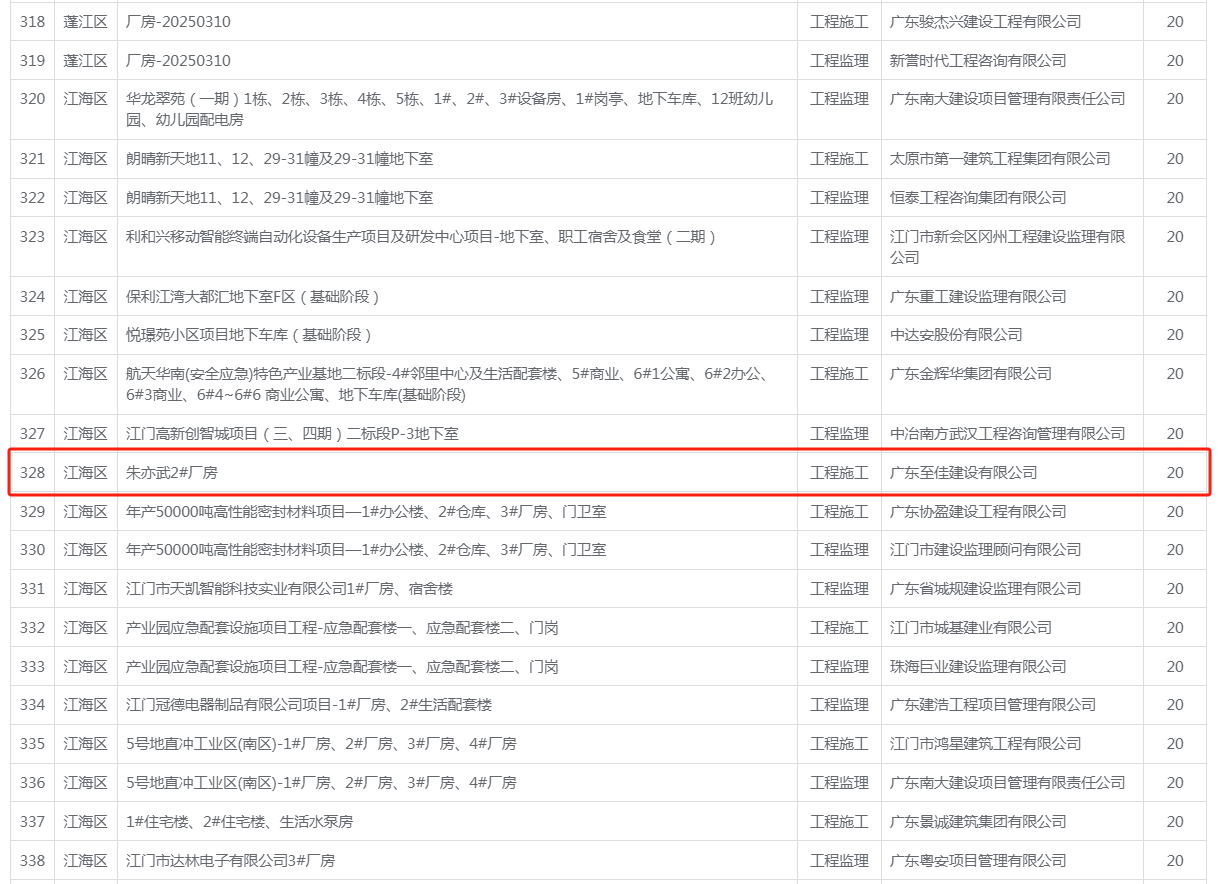Viewport: 1218px width, 884px height.
Task: Select 江海区 in row 324
Action: pyautogui.click(x=85, y=296)
